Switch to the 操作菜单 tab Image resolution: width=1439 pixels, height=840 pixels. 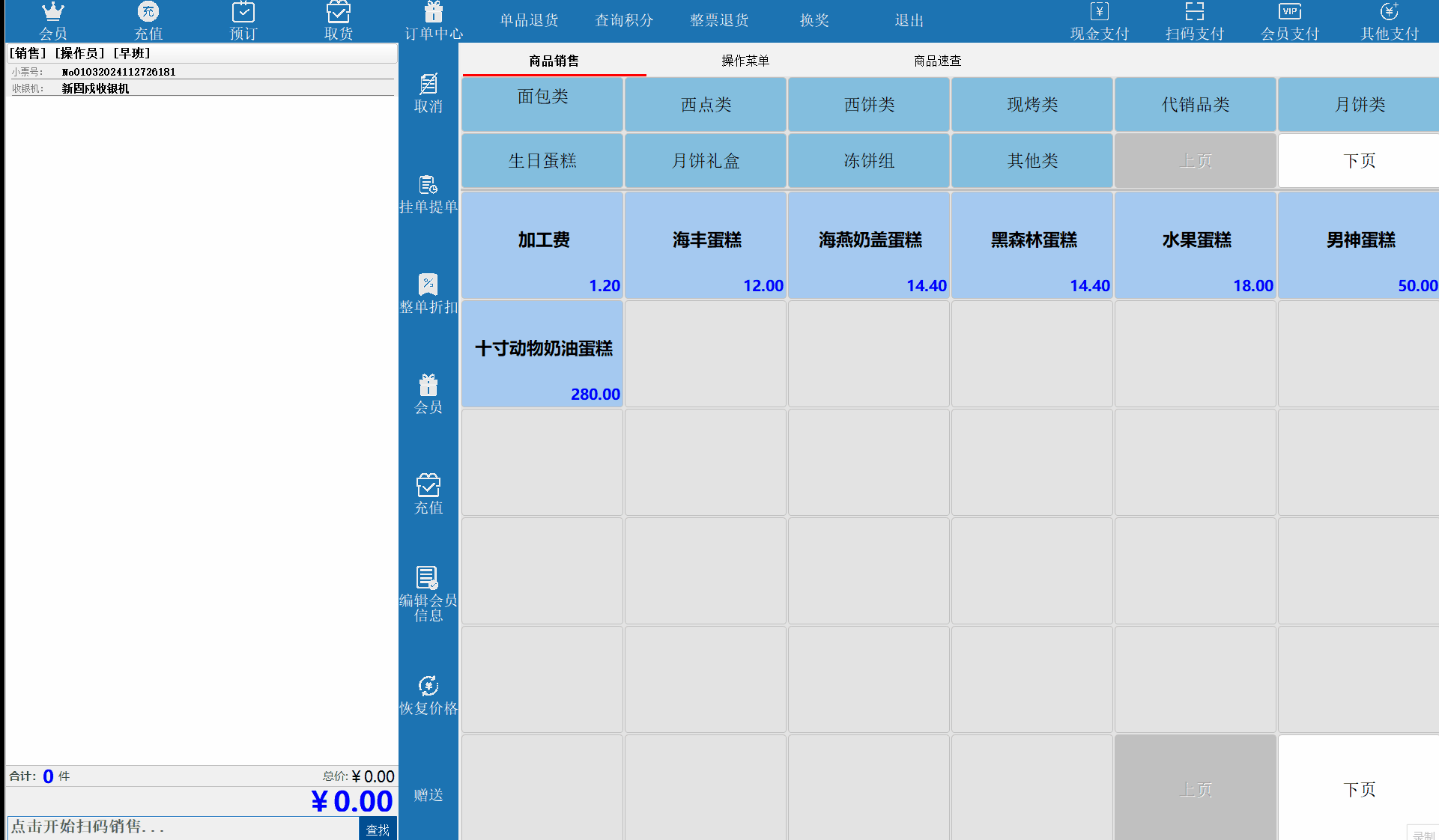pyautogui.click(x=745, y=61)
